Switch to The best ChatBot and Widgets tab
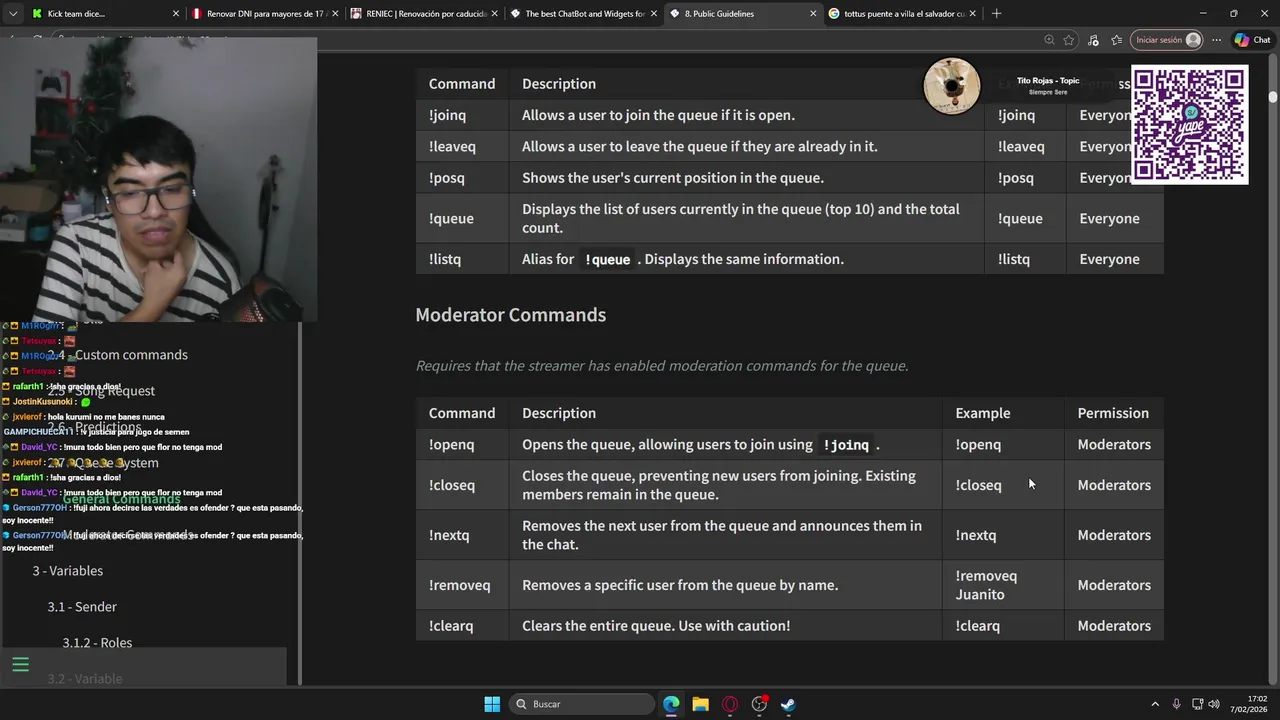 click(x=575, y=14)
